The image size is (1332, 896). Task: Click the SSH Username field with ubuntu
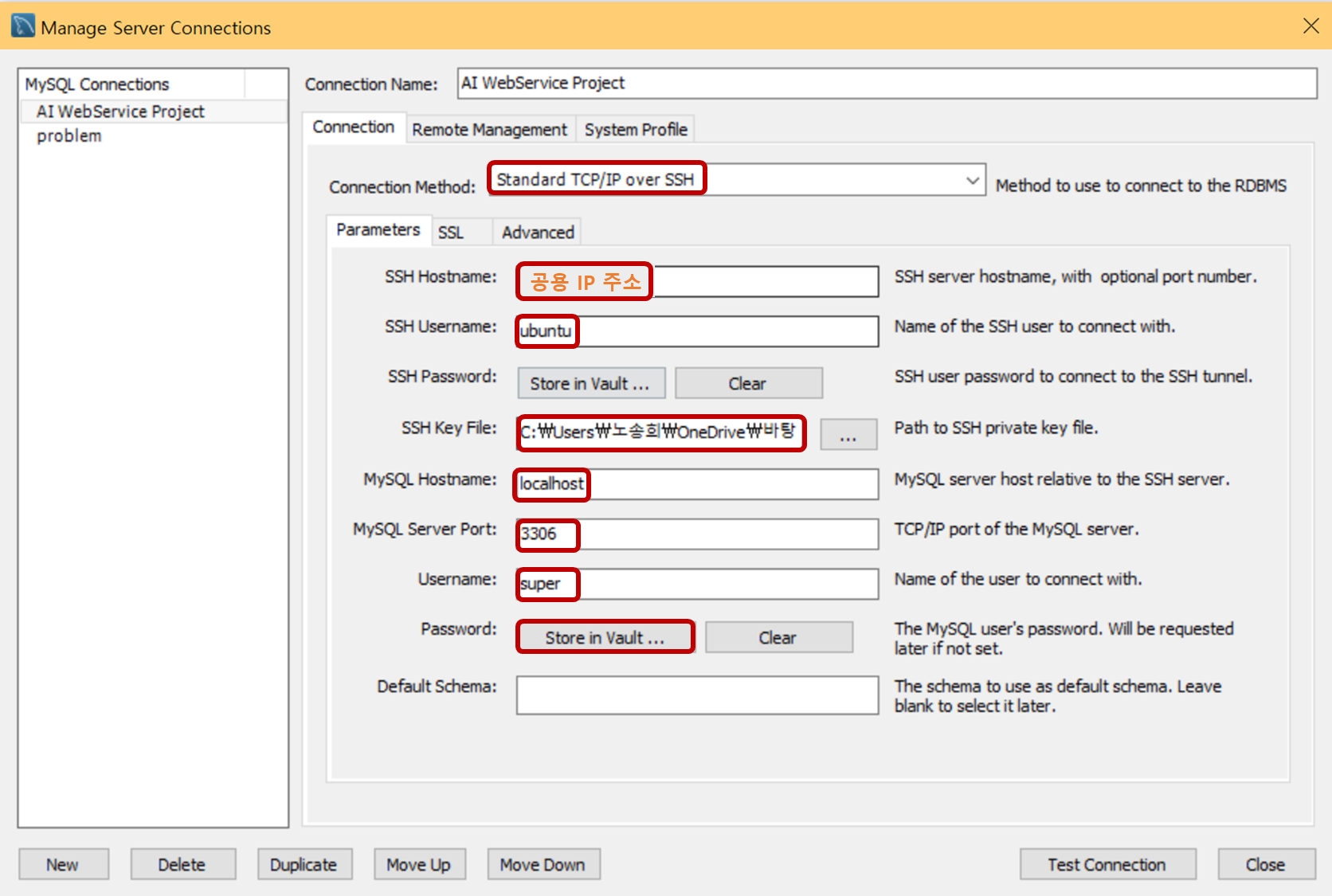pyautogui.click(x=698, y=331)
